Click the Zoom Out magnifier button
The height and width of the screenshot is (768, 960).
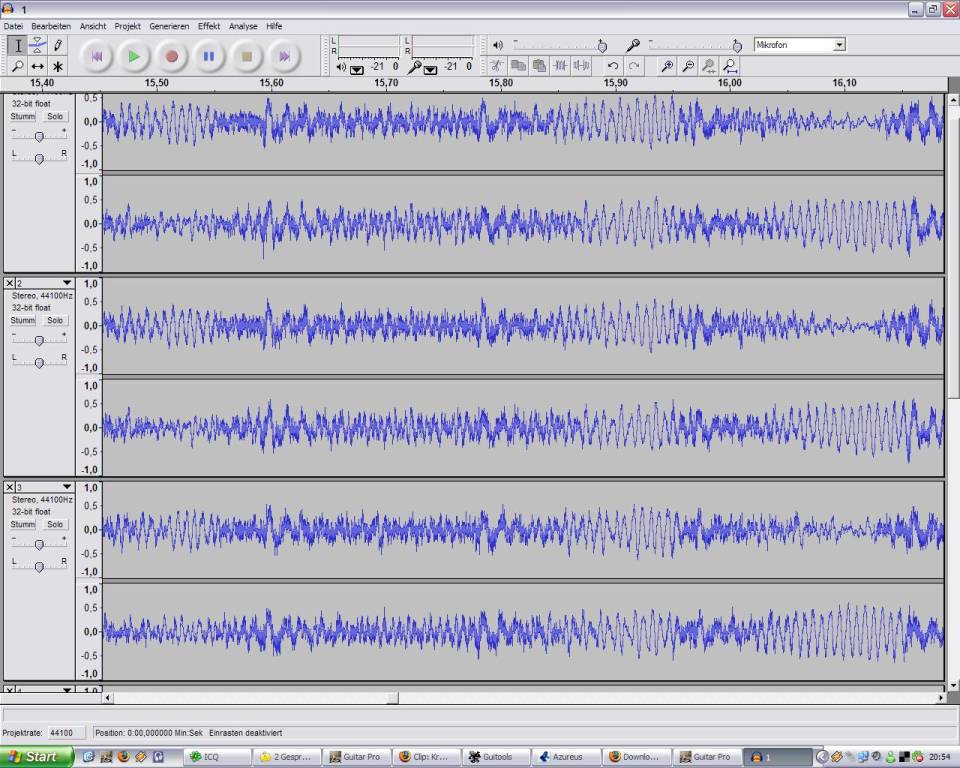click(x=688, y=66)
